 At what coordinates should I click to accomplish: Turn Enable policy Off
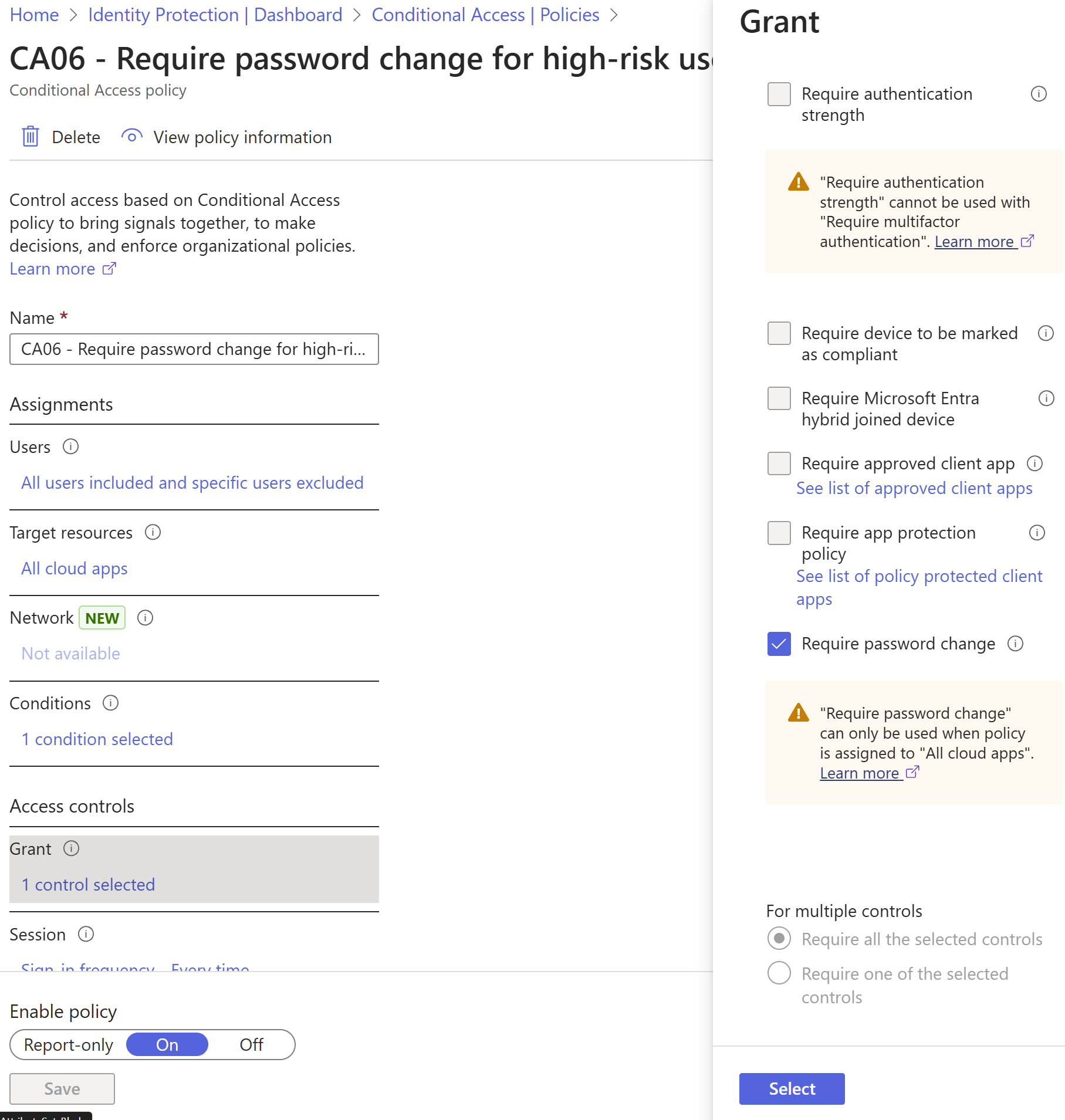(251, 1045)
